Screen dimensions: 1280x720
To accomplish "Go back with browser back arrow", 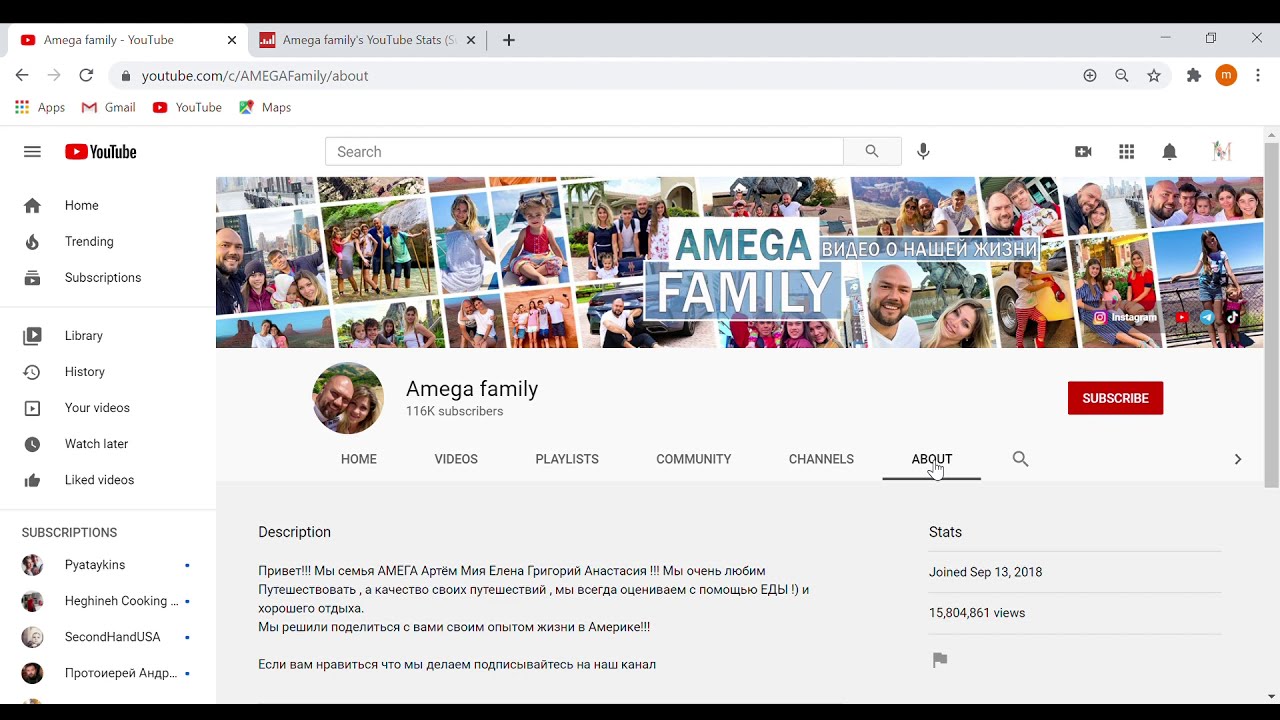I will point(22,76).
